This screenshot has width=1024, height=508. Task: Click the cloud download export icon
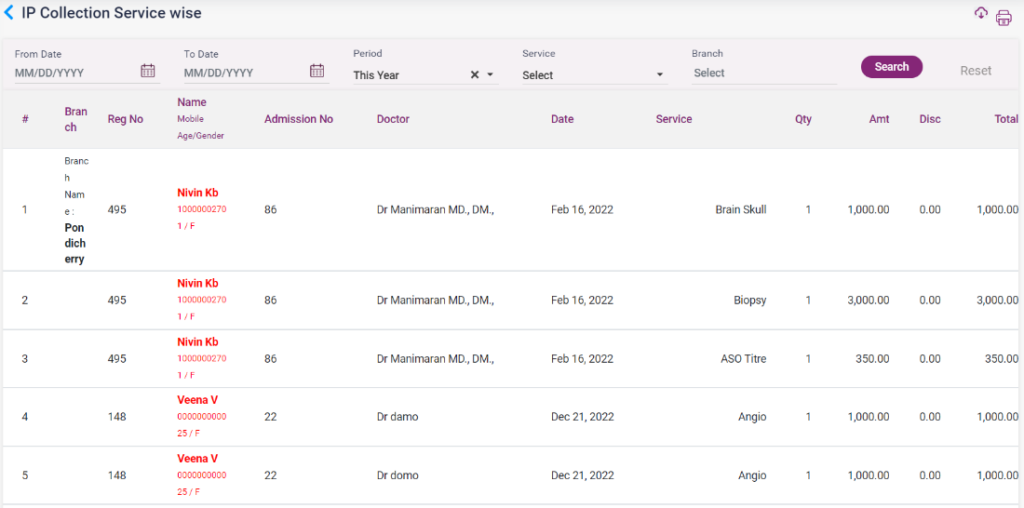pos(981,13)
